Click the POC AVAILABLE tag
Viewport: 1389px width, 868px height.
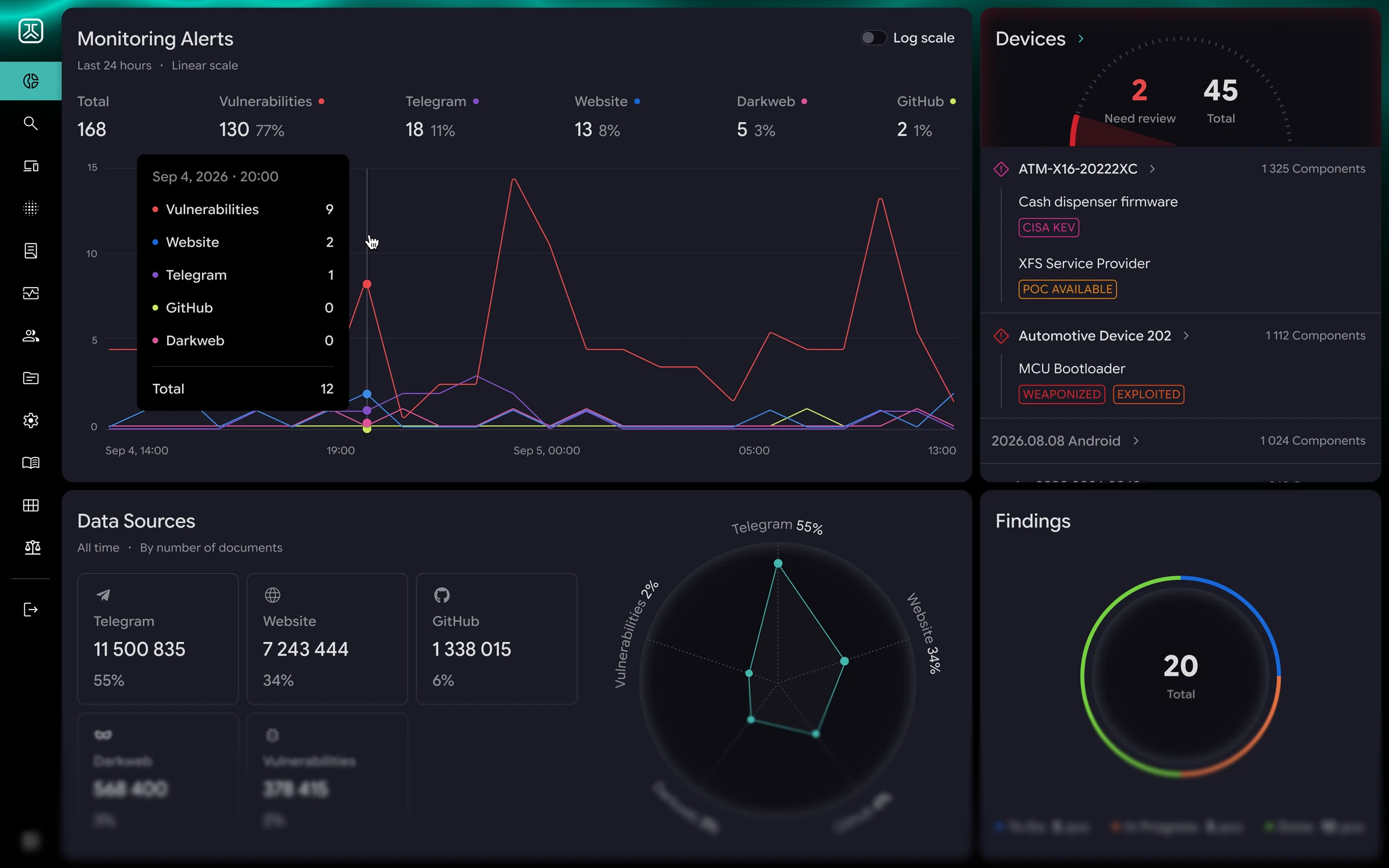click(x=1068, y=289)
